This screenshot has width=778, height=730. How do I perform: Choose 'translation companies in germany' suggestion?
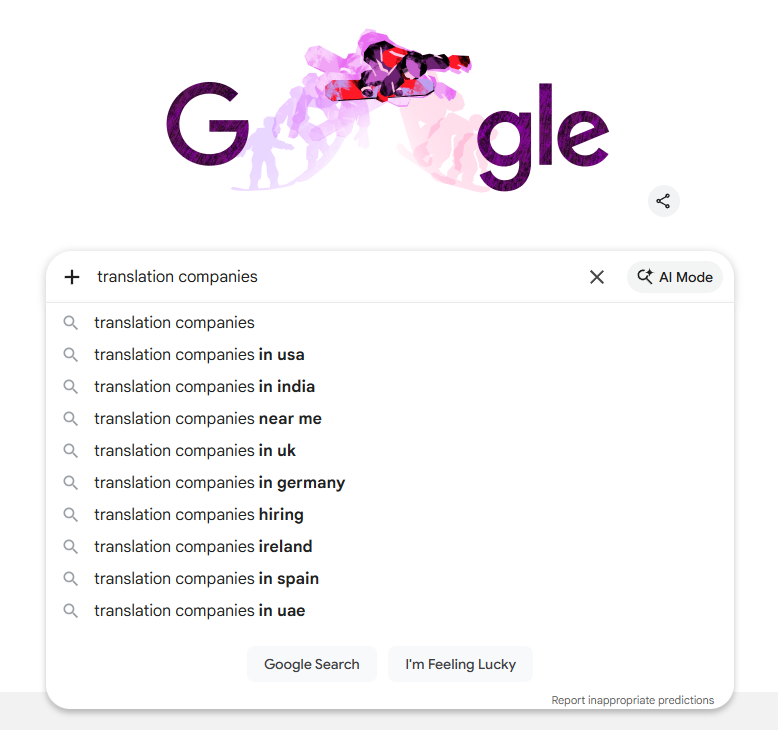coord(219,483)
